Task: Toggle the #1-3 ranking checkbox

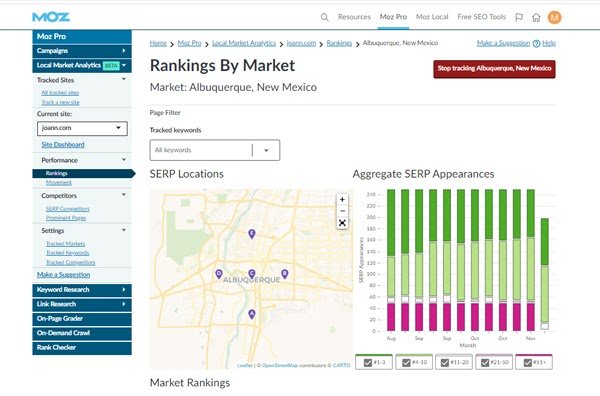Action: tap(368, 362)
